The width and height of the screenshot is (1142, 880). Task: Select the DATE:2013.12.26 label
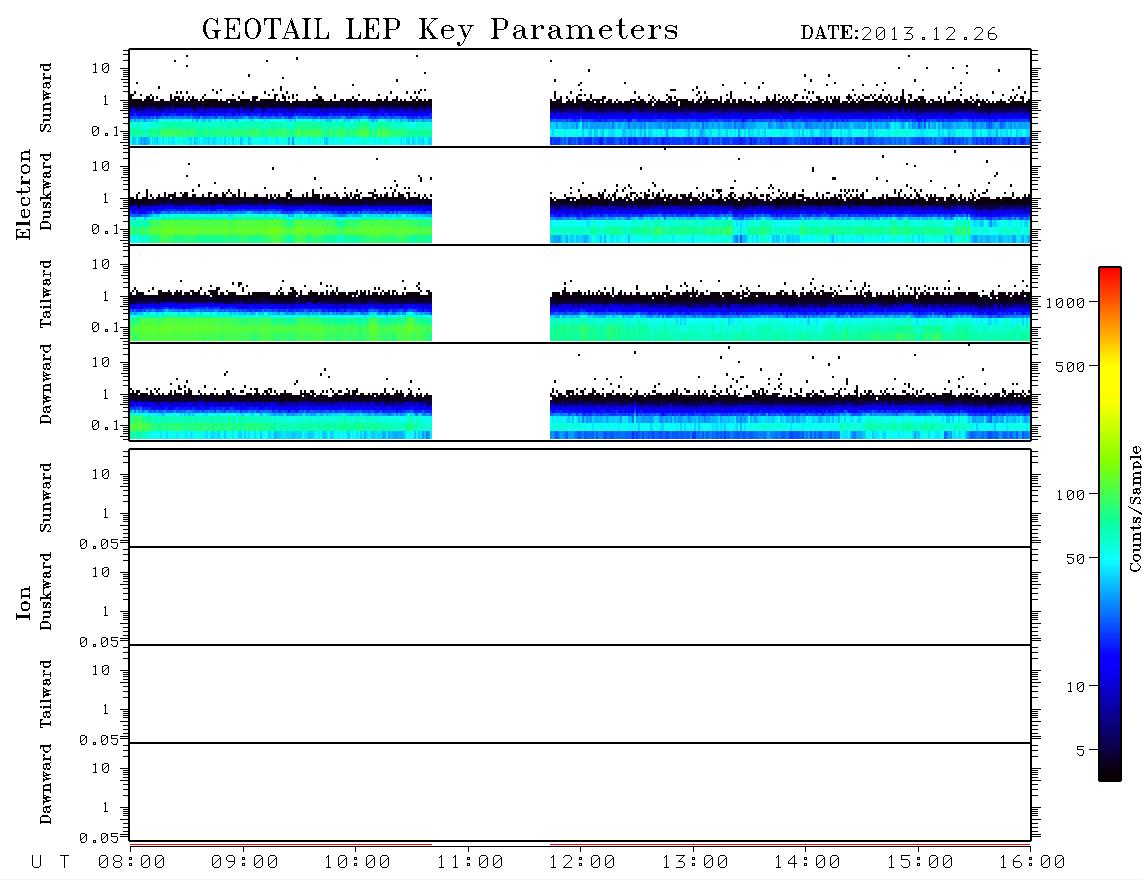(x=899, y=34)
